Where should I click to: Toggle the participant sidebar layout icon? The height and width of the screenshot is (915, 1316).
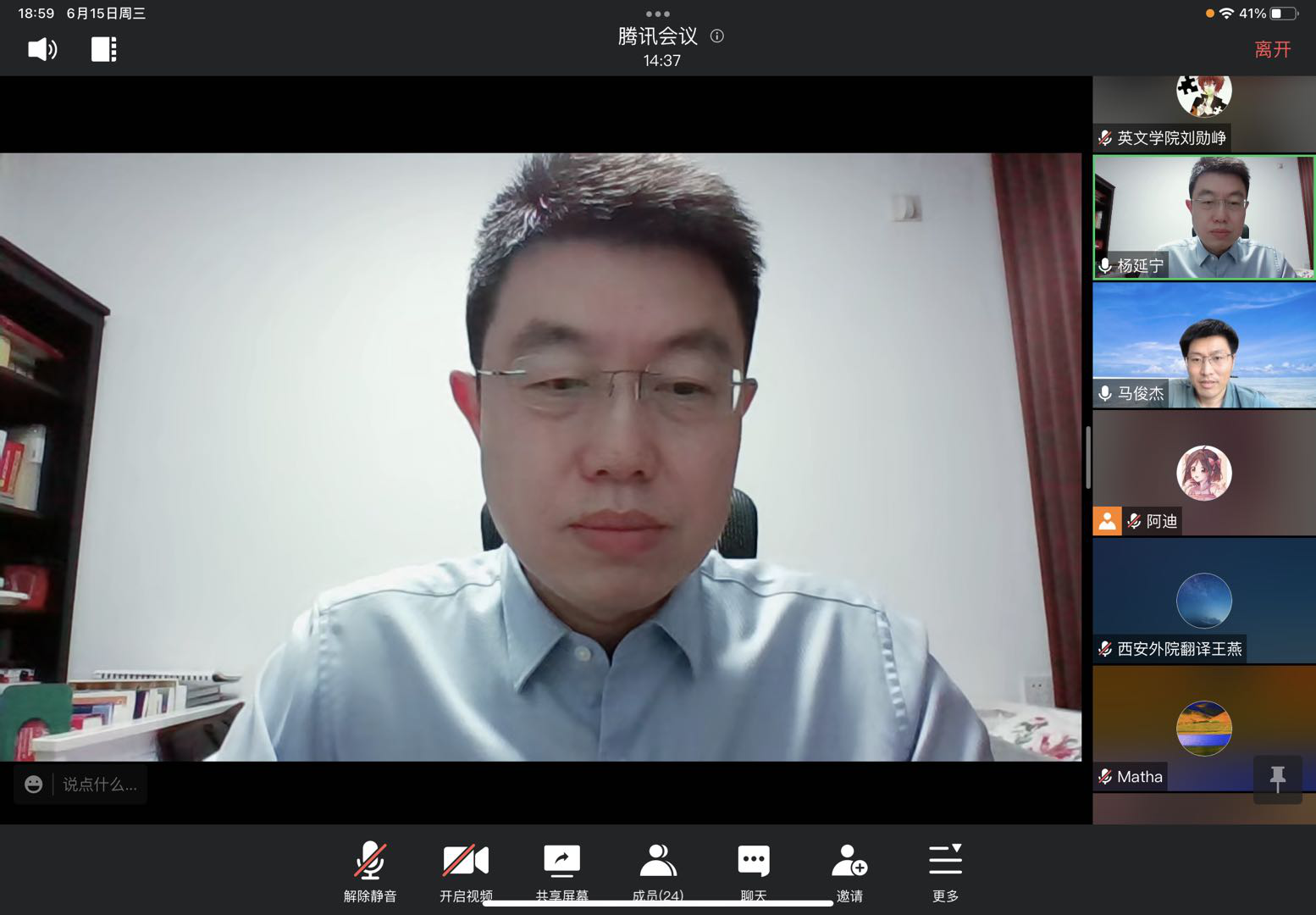tap(103, 49)
